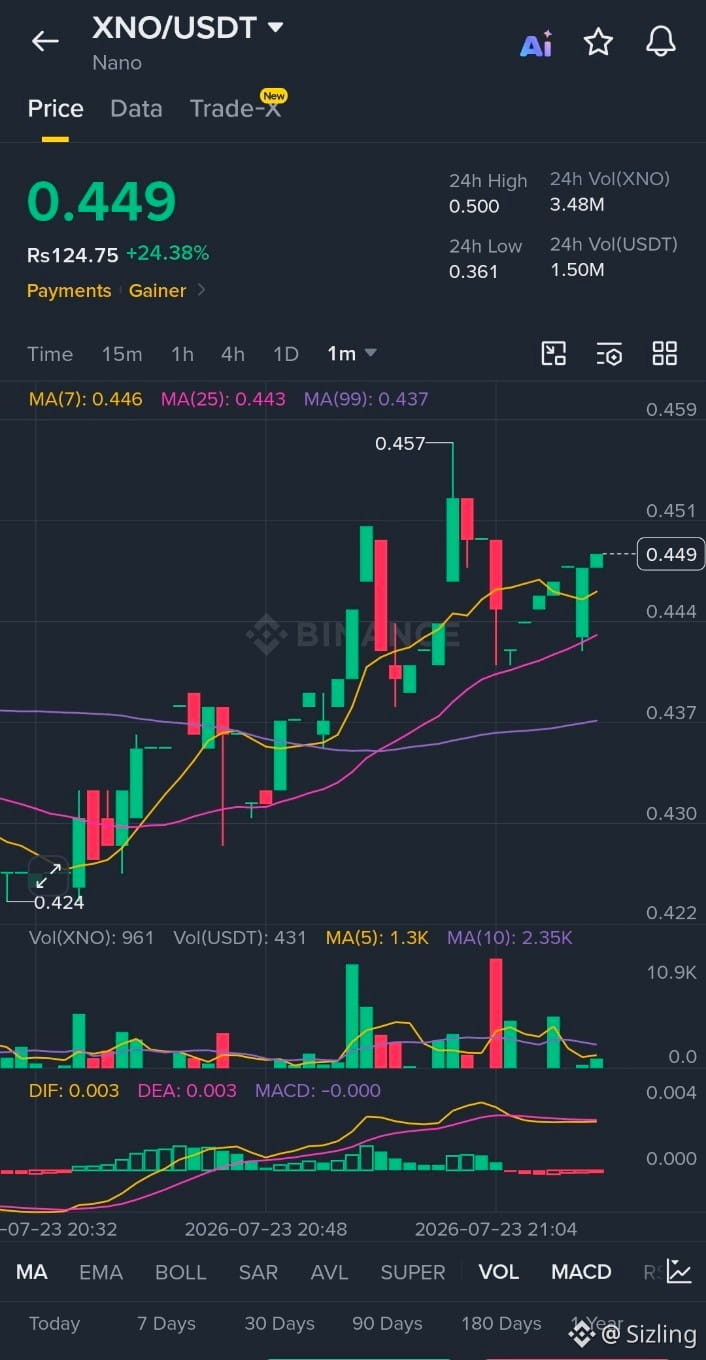Select the 15m interval
The image size is (706, 1360).
click(x=122, y=354)
